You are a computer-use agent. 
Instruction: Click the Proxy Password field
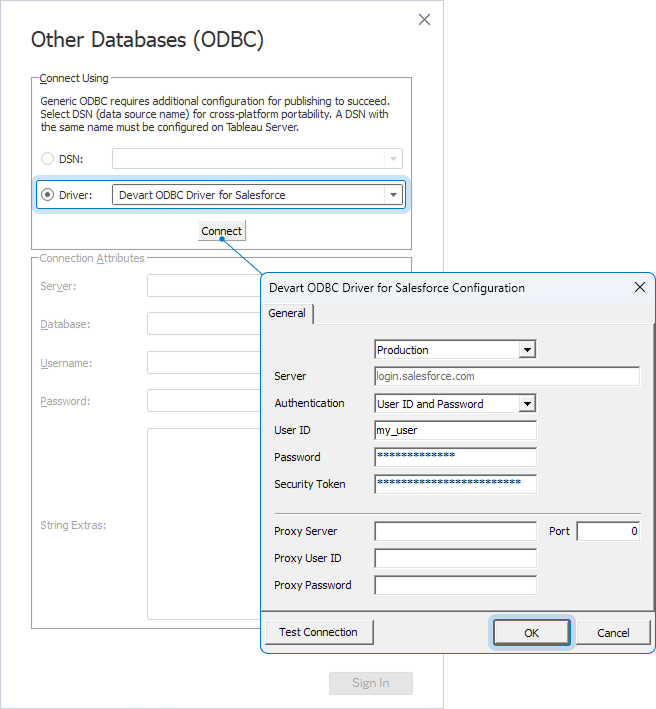[x=455, y=585]
